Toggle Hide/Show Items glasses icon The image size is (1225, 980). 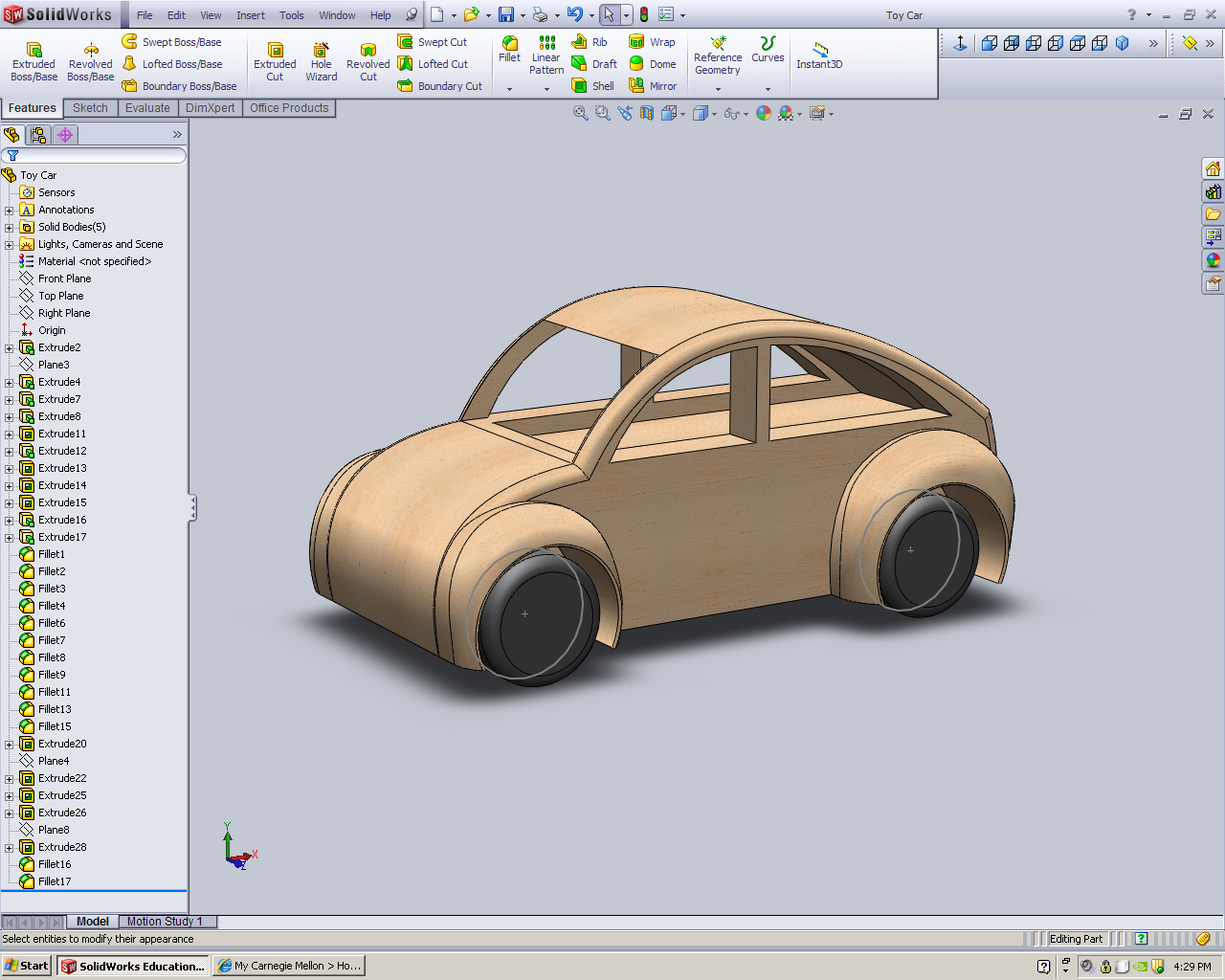(731, 113)
